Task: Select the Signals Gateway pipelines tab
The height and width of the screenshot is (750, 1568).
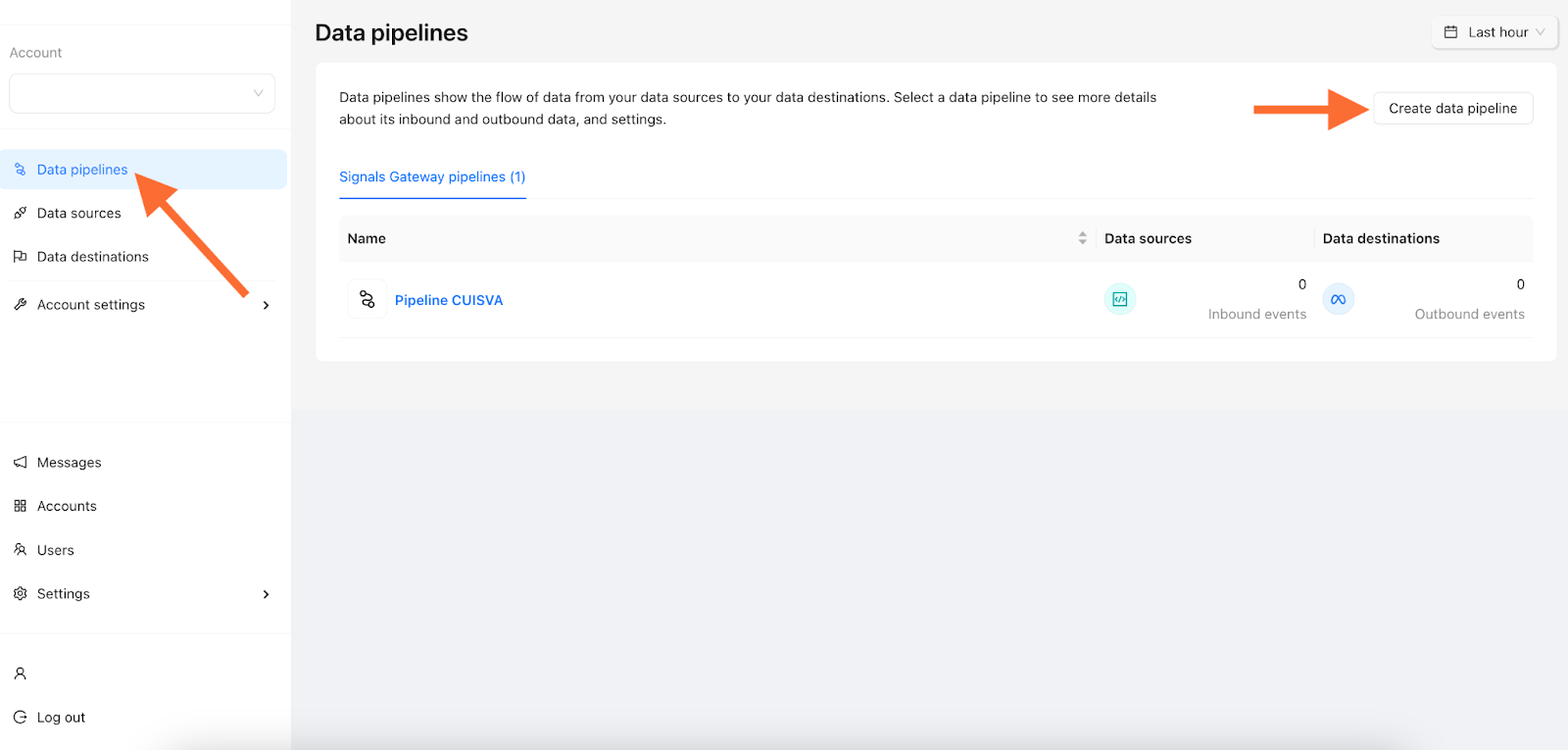Action: click(x=432, y=177)
